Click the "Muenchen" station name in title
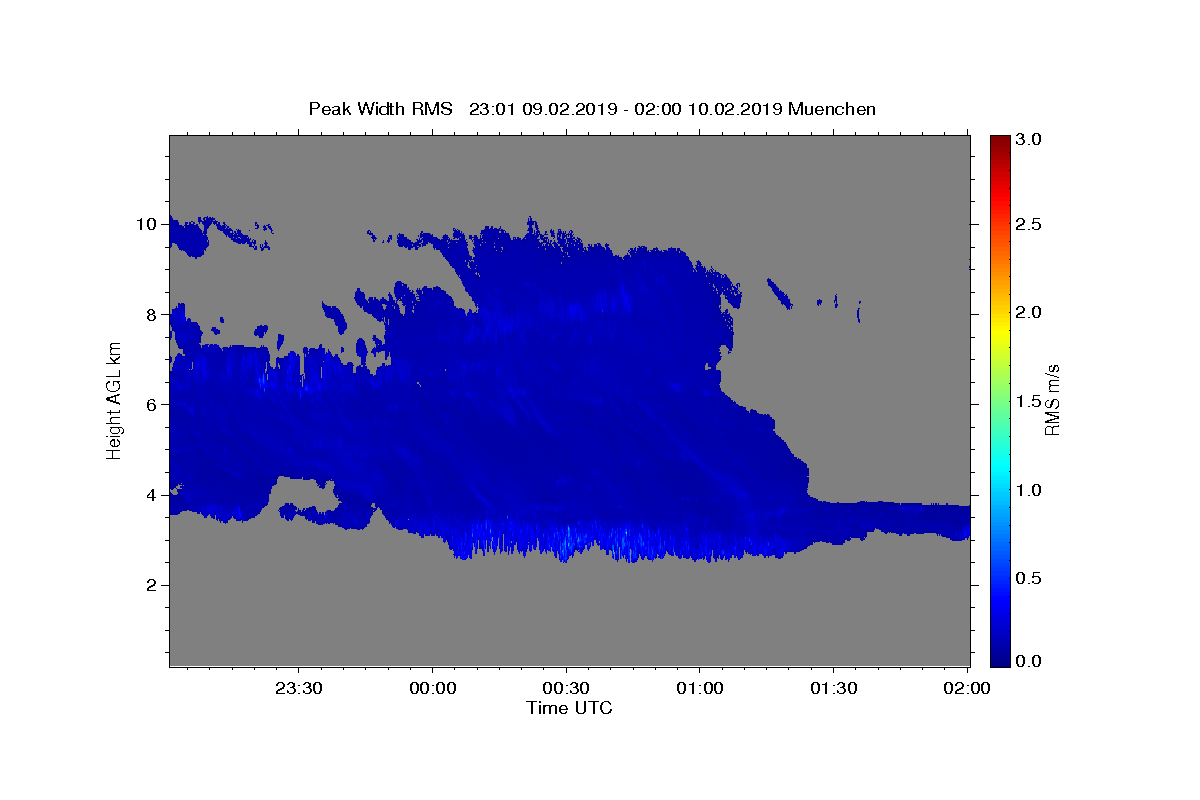Image resolution: width=1200 pixels, height=800 pixels. (832, 109)
